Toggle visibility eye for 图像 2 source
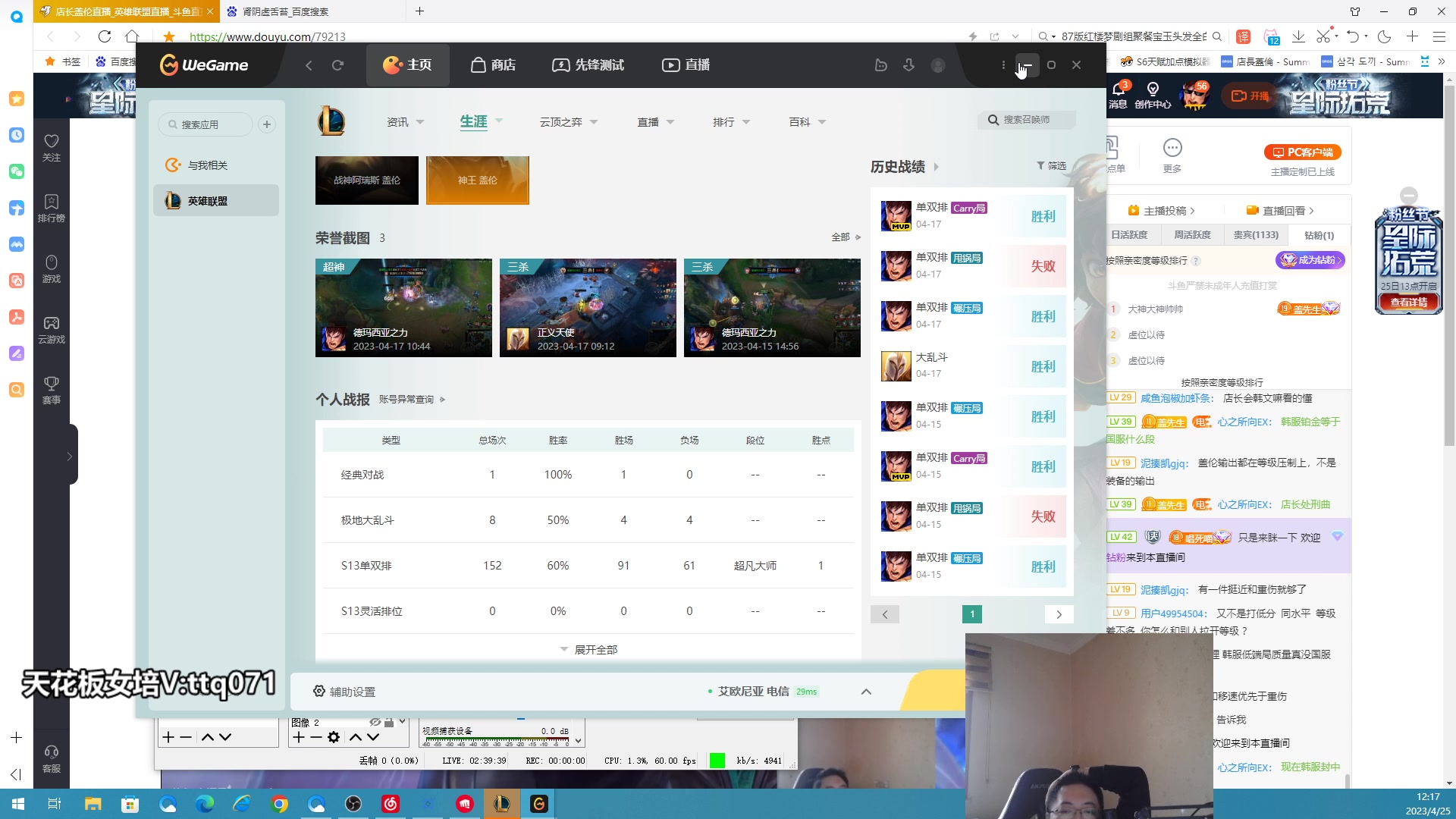 click(375, 722)
